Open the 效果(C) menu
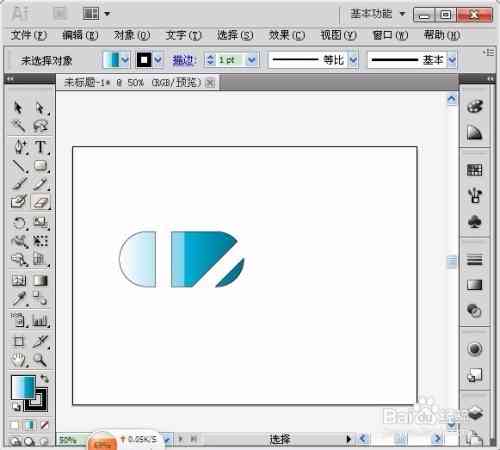Image resolution: width=500 pixels, height=450 pixels. [x=287, y=35]
